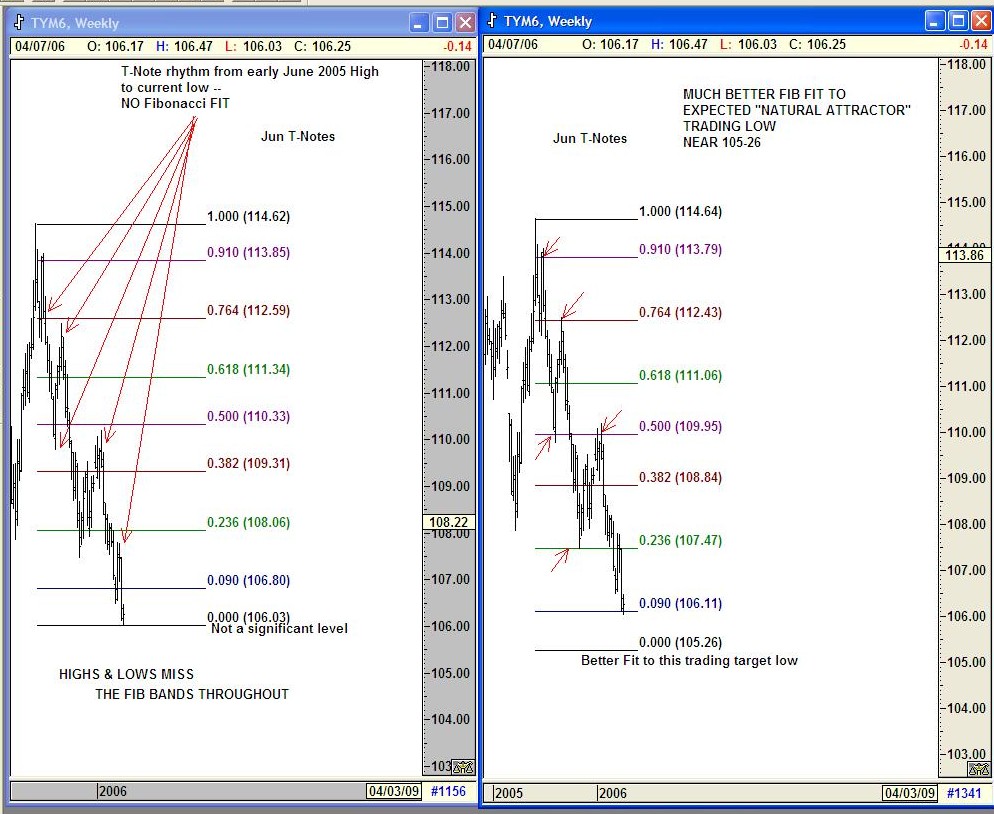Viewport: 994px width, 814px height.
Task: Click the scale icon at left chart's bottom corner
Action: (463, 767)
